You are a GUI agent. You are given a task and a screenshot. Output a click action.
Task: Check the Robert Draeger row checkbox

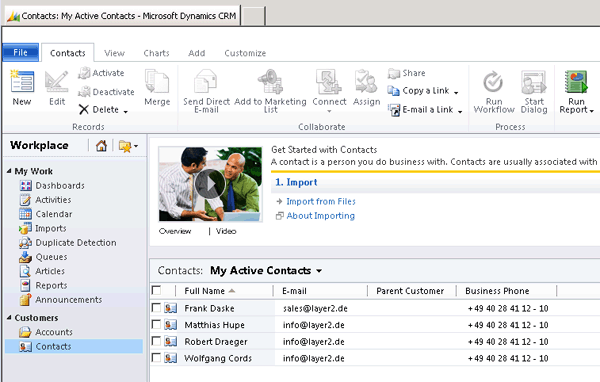coord(156,341)
